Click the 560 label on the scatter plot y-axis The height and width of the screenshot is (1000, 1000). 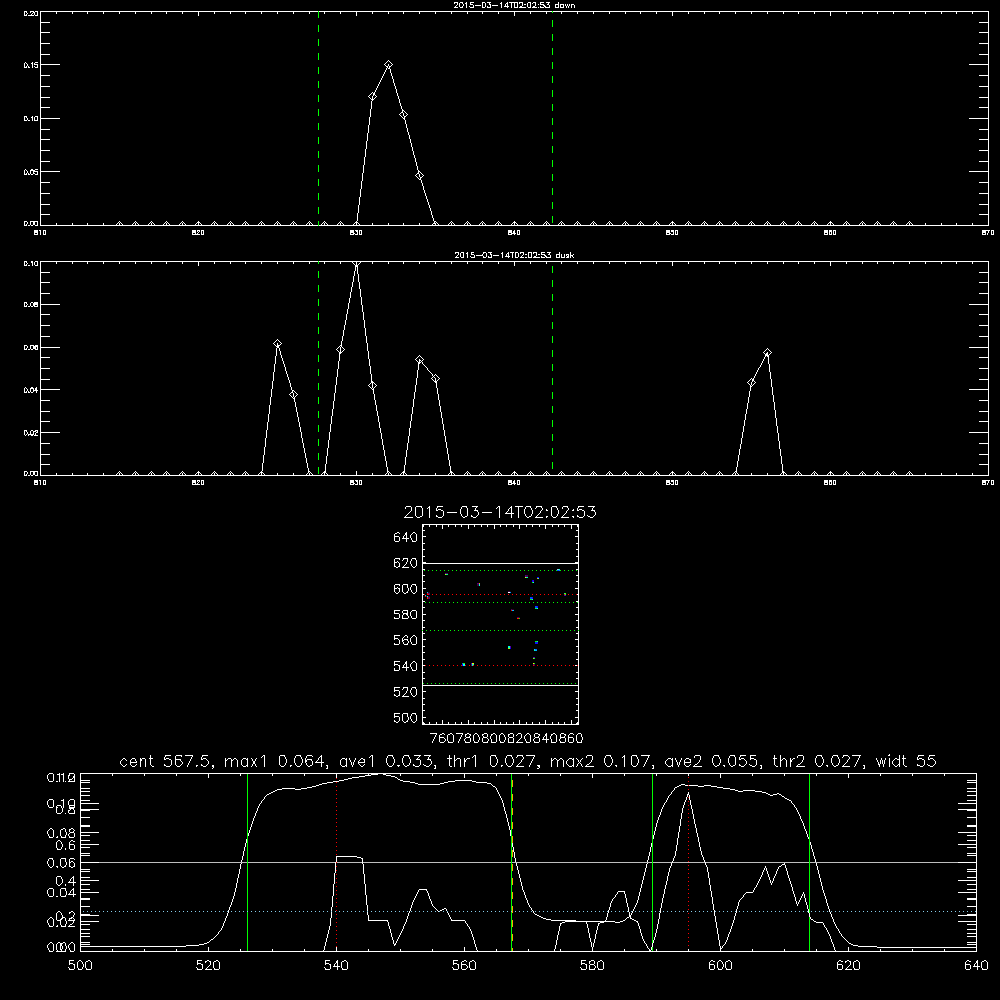click(406, 640)
